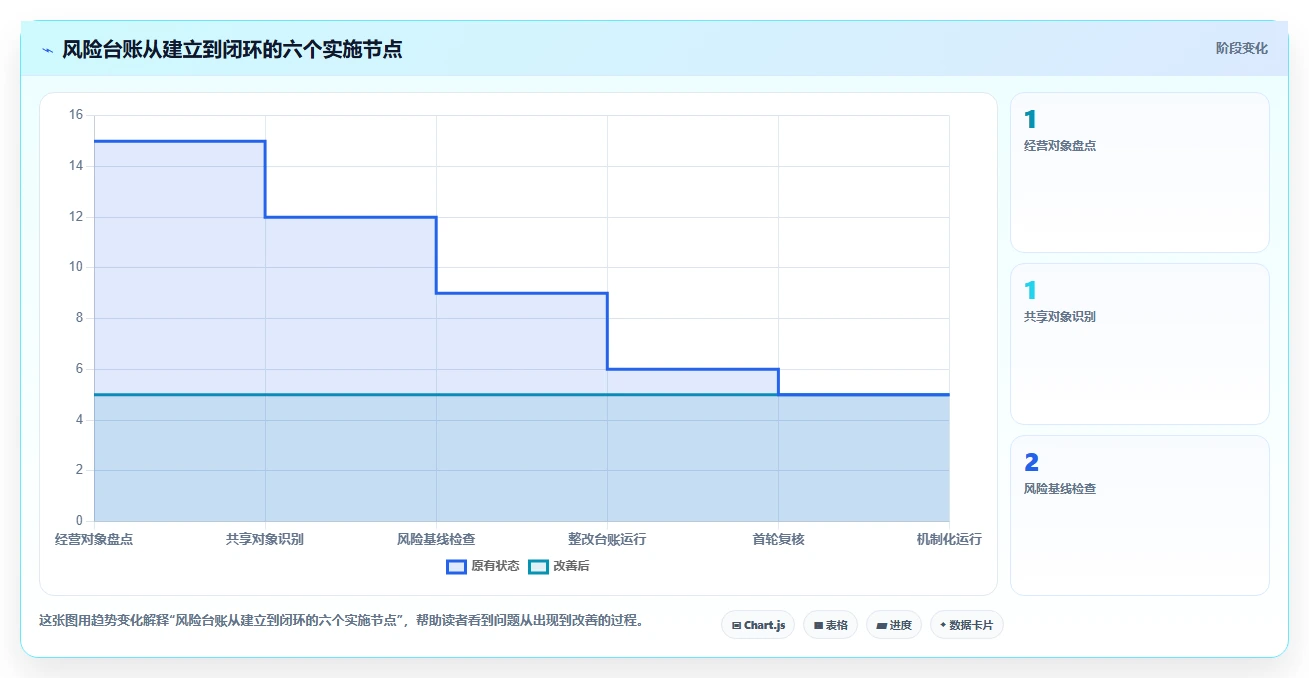Screen dimensions: 1309x678
Task: Select the 进度 tag
Action: (893, 625)
